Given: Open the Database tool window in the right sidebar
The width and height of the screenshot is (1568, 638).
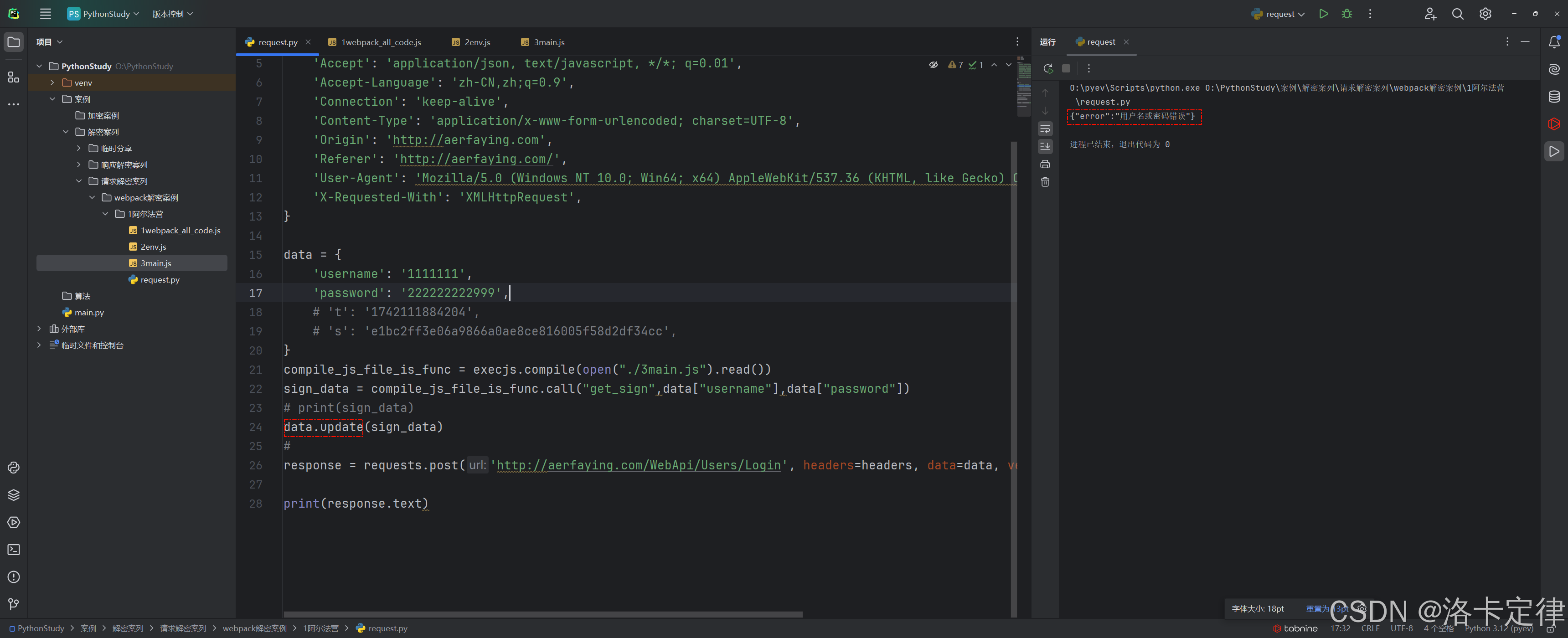Looking at the screenshot, I should pos(1554,96).
